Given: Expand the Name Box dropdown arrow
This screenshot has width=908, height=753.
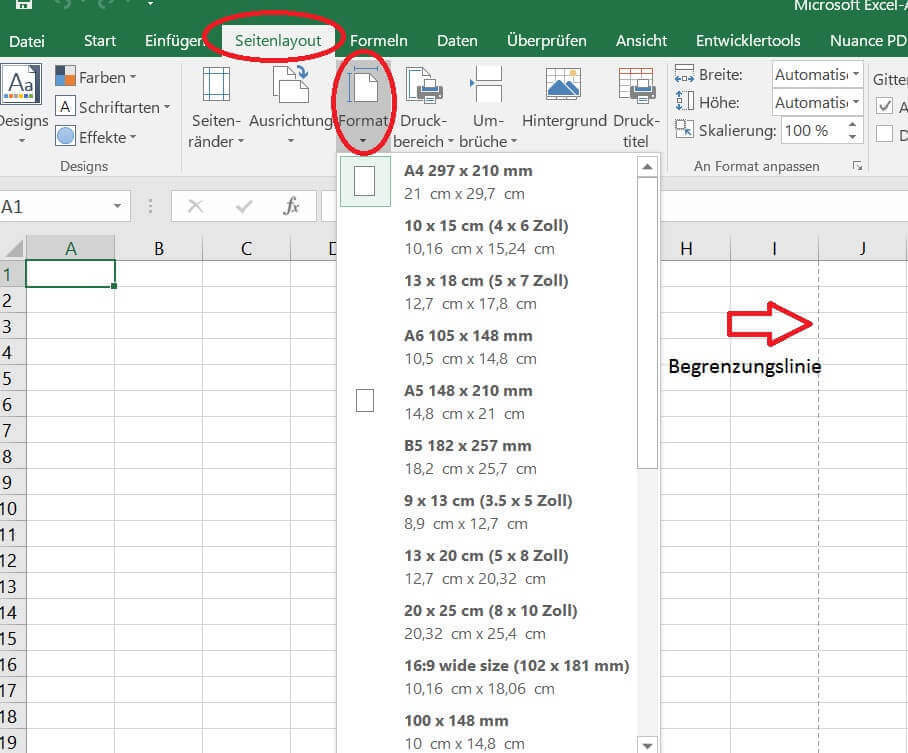Looking at the screenshot, I should click(x=118, y=206).
